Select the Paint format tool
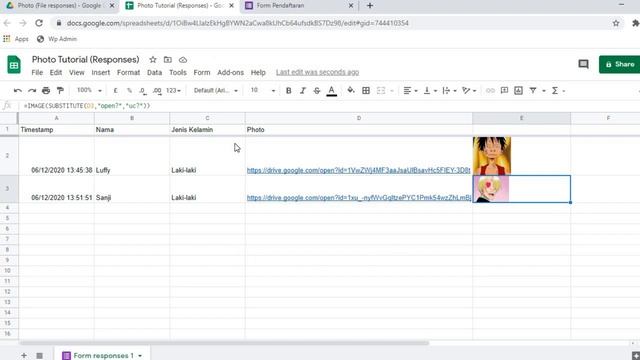 click(x=60, y=91)
